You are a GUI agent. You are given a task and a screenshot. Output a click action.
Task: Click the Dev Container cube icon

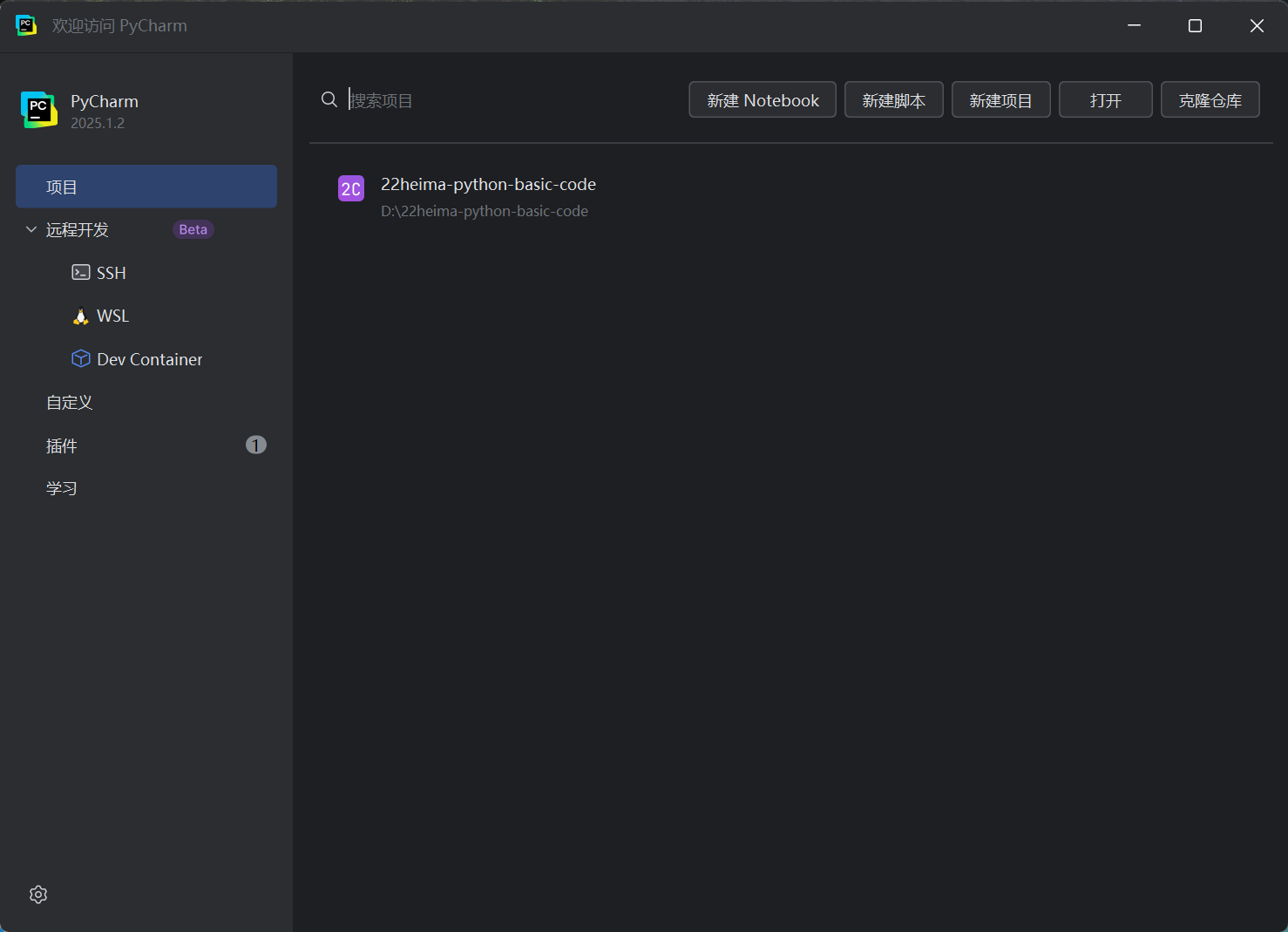point(81,358)
